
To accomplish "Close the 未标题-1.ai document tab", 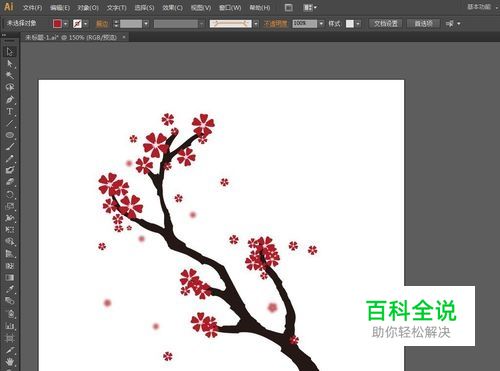I will pyautogui.click(x=124, y=37).
